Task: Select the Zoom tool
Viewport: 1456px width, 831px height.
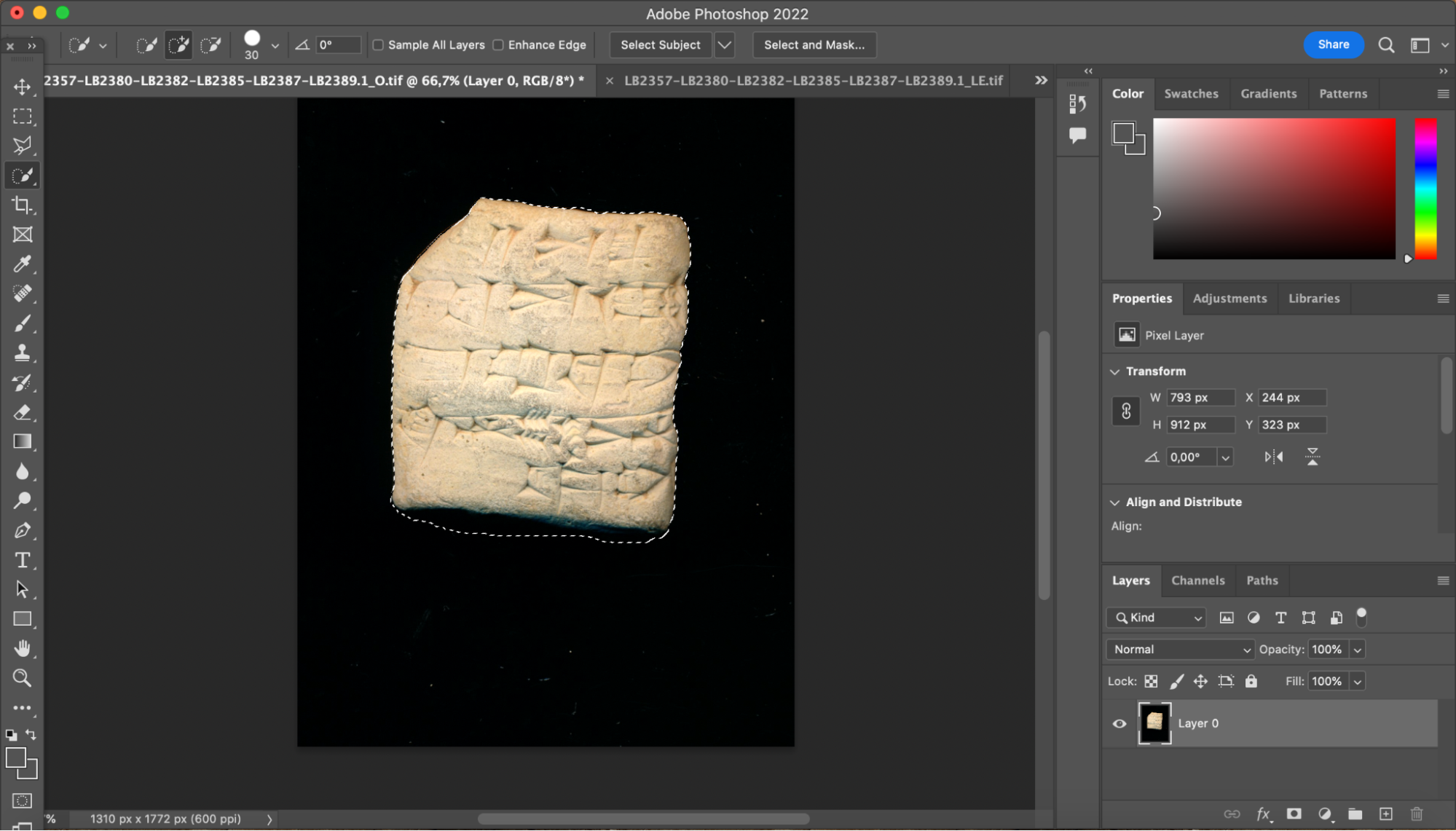Action: [23, 678]
